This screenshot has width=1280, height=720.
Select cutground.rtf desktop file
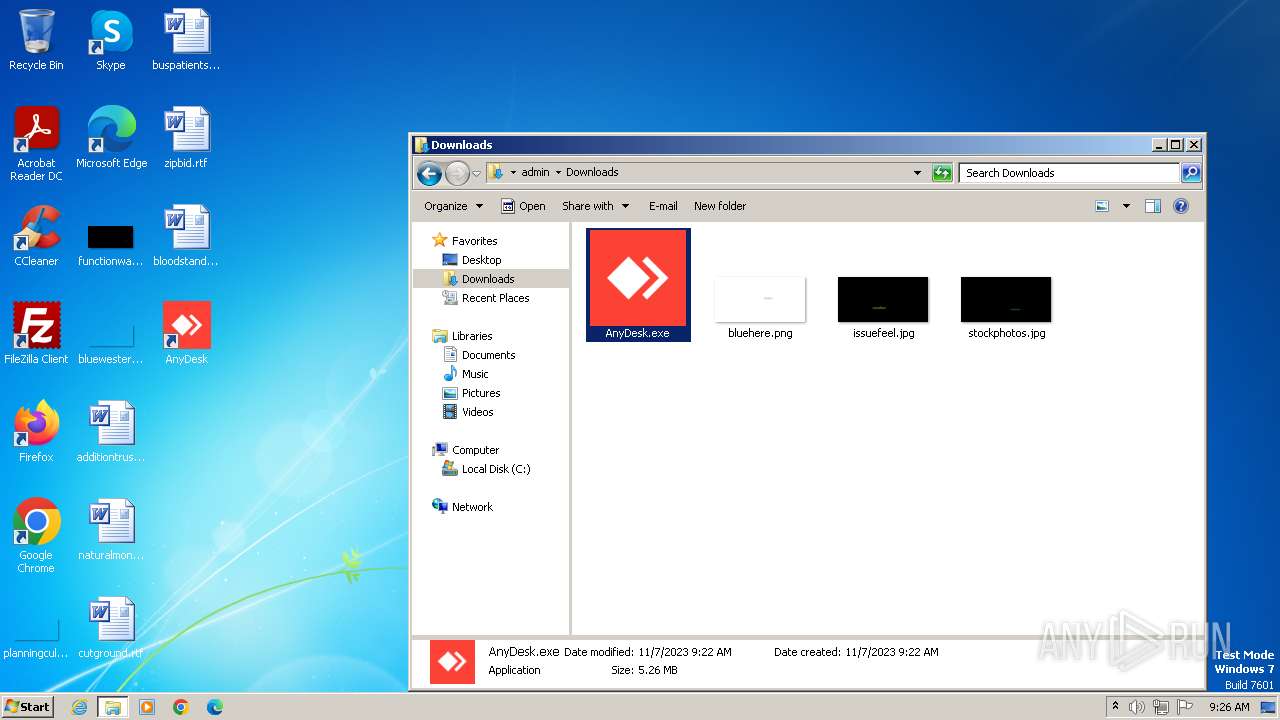(x=111, y=627)
